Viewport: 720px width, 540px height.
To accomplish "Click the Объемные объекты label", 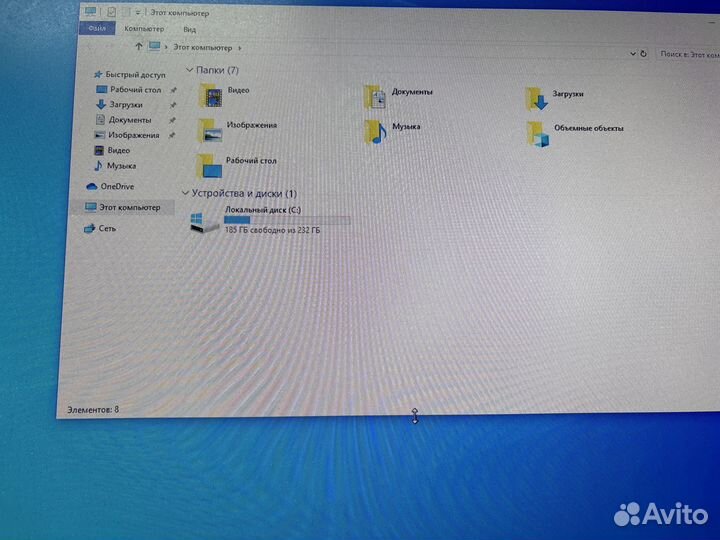I will pyautogui.click(x=589, y=128).
